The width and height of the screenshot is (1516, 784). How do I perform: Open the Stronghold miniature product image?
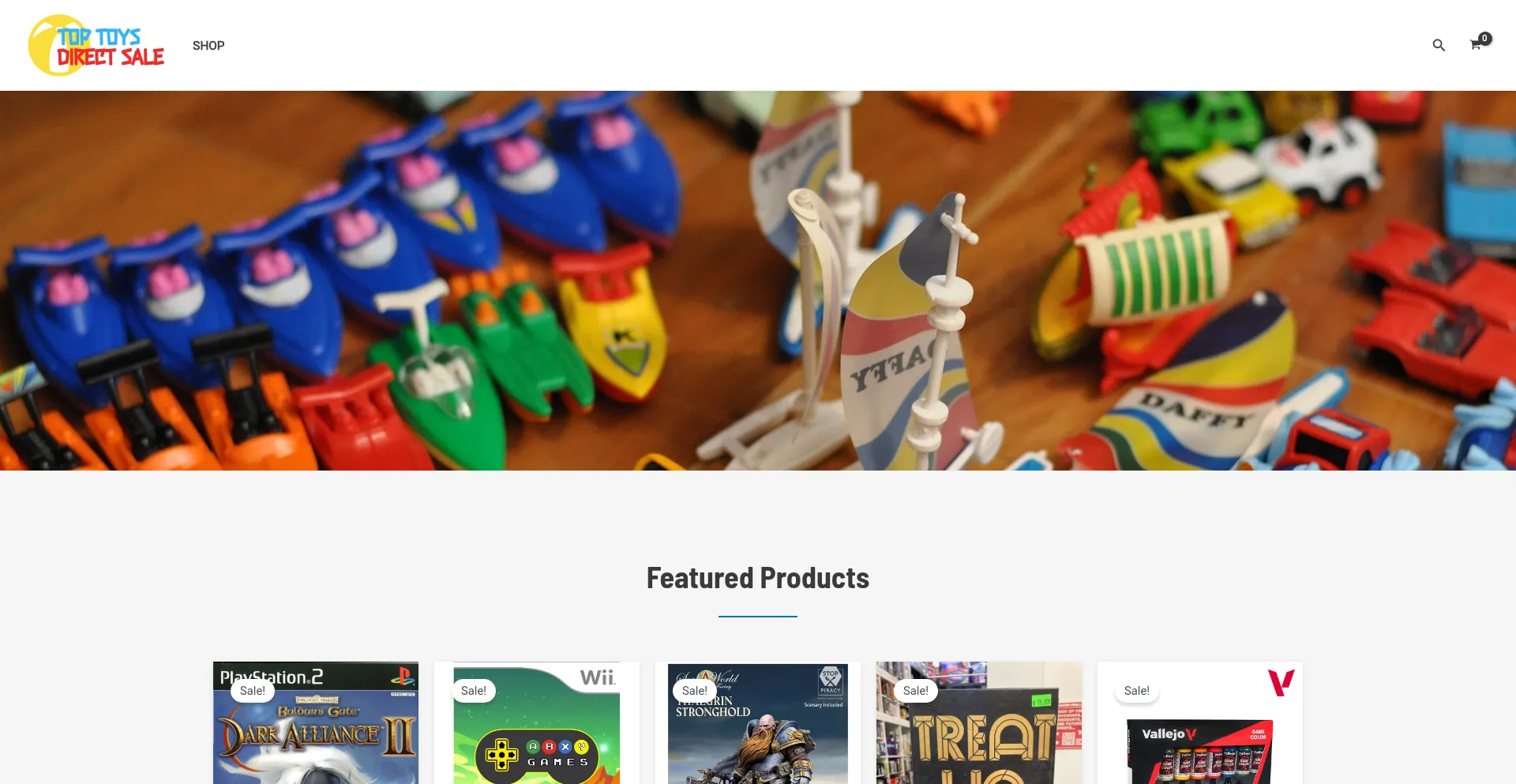point(758,723)
